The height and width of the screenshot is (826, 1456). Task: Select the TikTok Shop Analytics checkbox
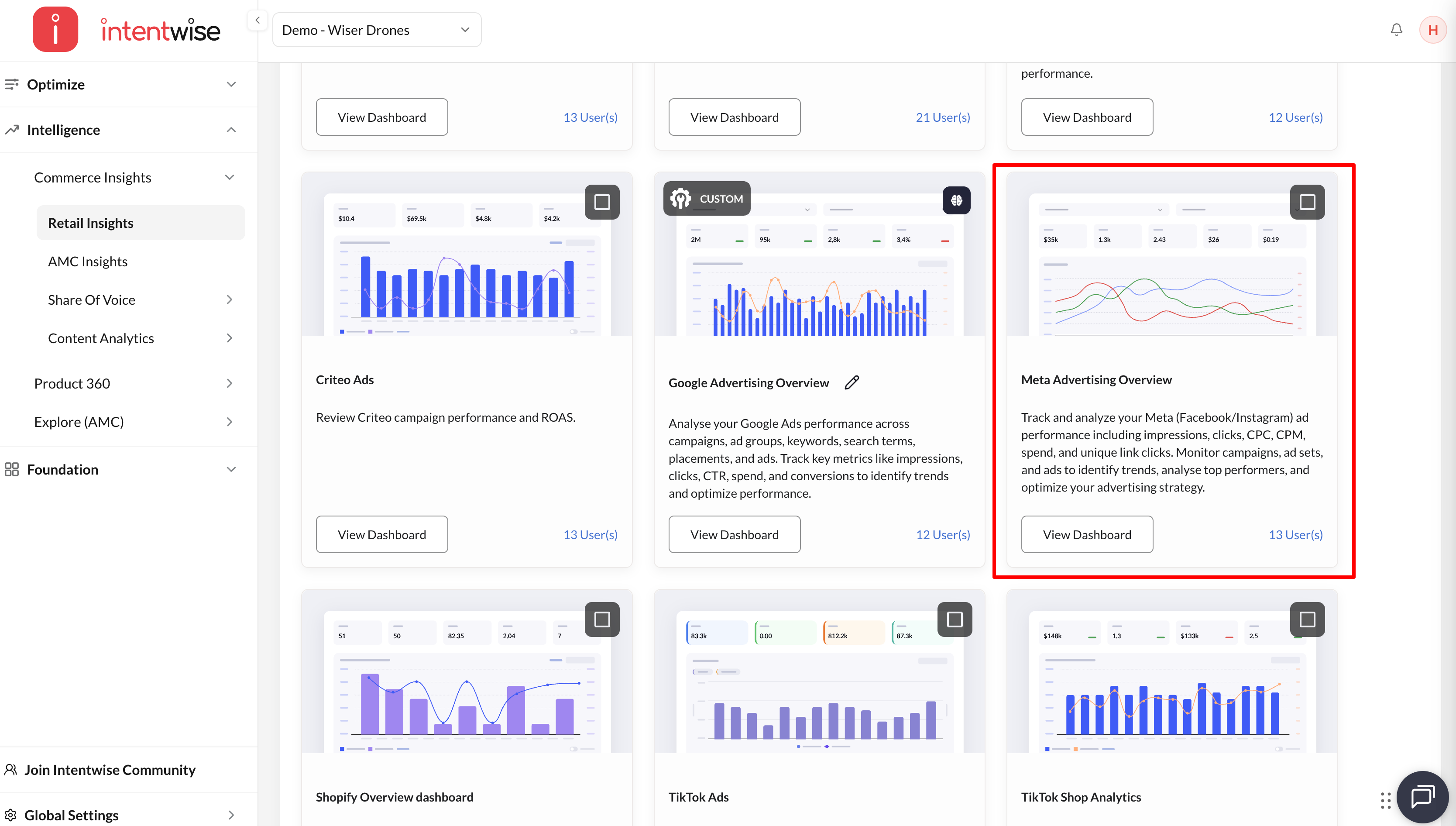(1308, 619)
